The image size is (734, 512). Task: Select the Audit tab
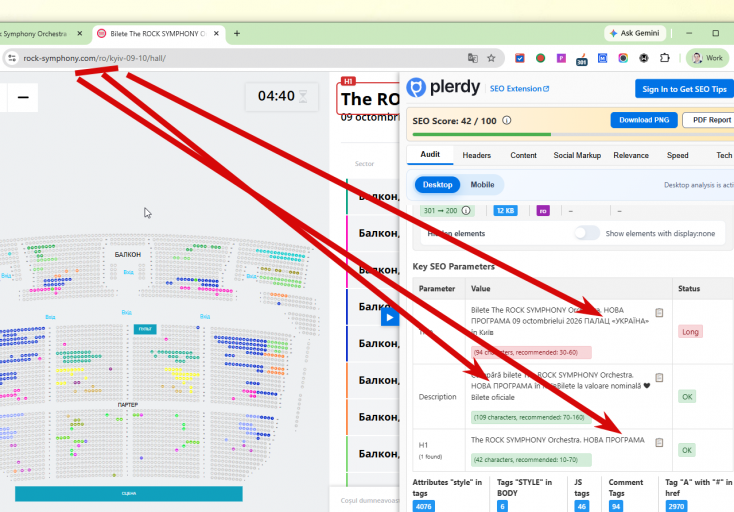430,154
